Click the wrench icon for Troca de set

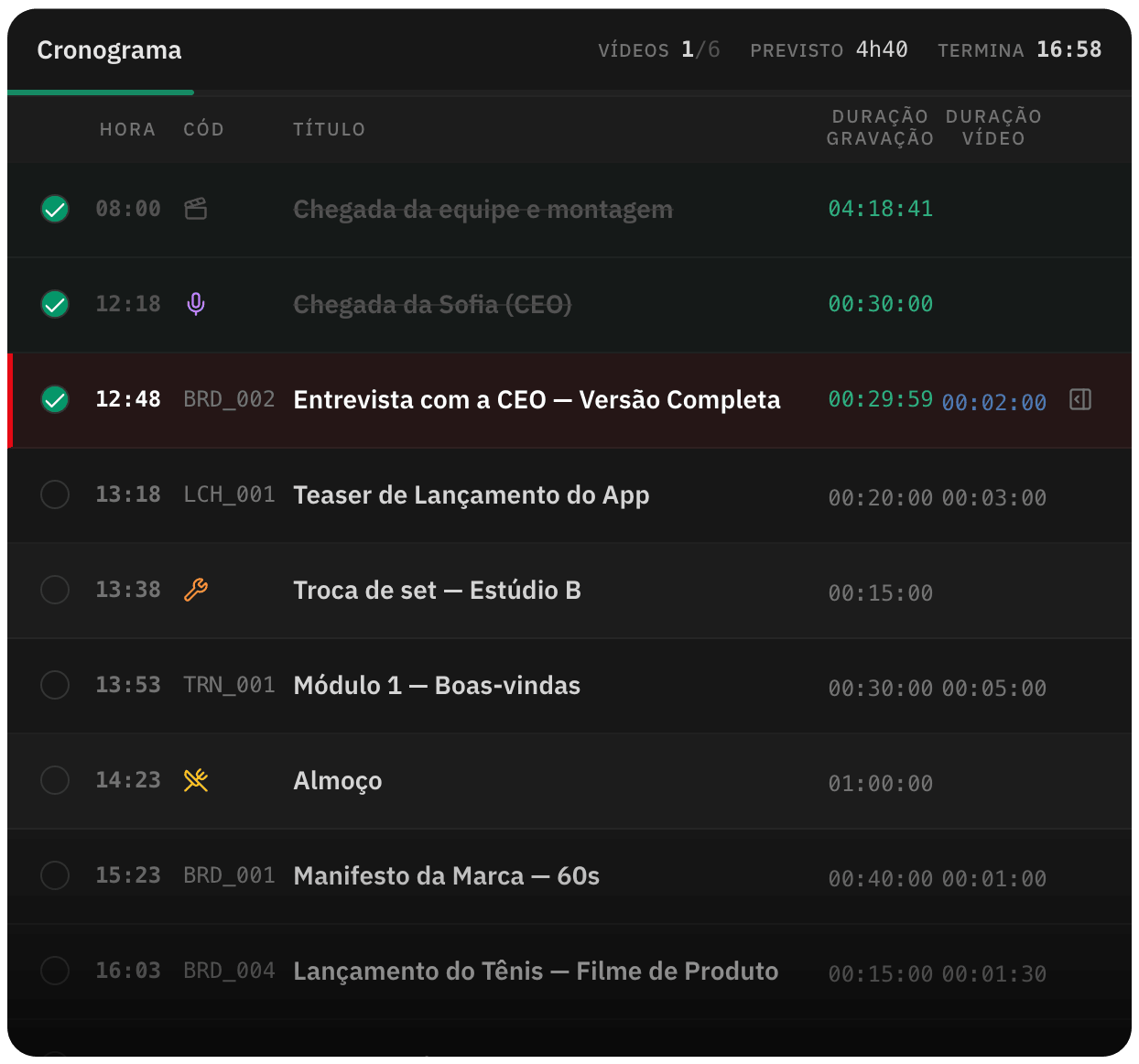pyautogui.click(x=196, y=590)
